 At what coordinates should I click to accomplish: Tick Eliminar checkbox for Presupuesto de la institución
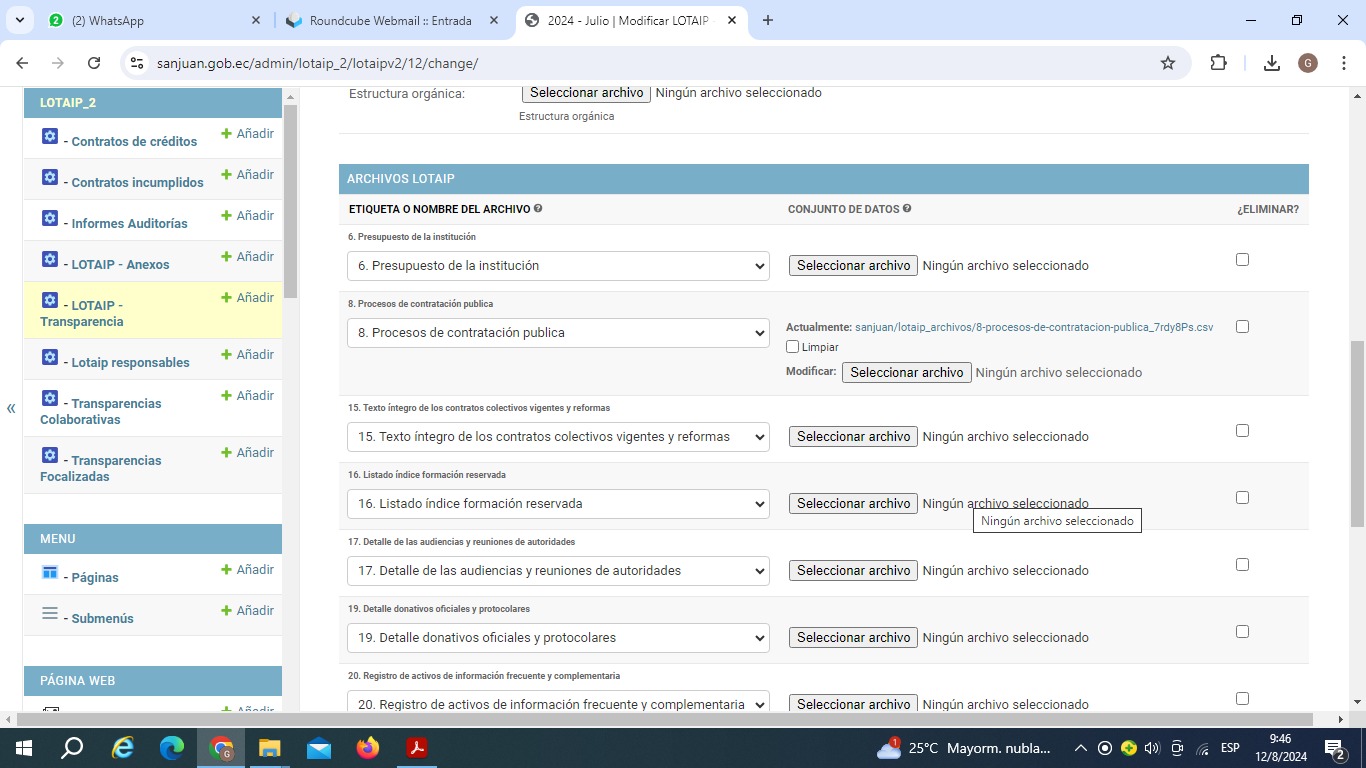(x=1242, y=259)
